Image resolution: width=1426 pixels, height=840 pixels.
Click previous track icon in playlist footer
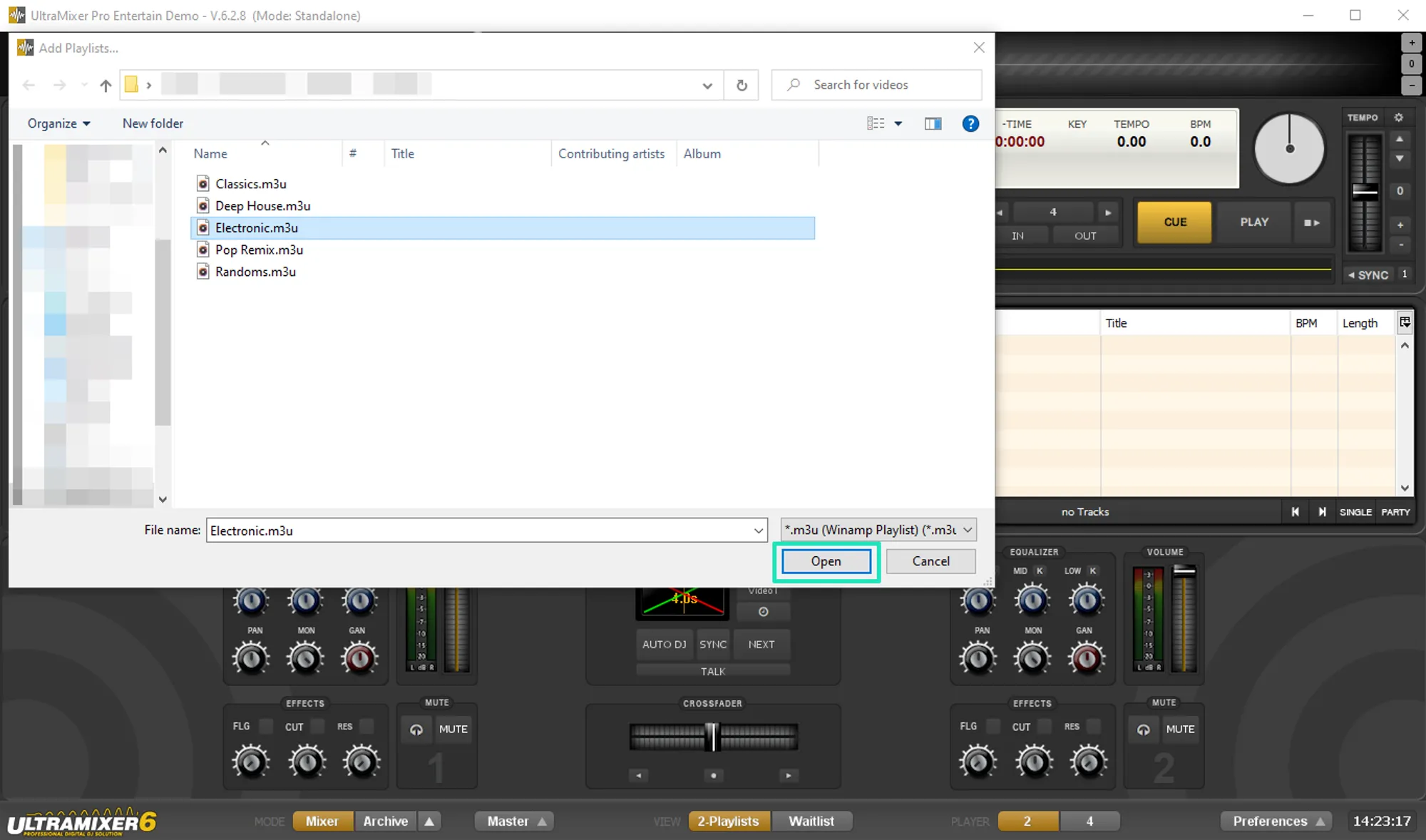click(x=1295, y=512)
